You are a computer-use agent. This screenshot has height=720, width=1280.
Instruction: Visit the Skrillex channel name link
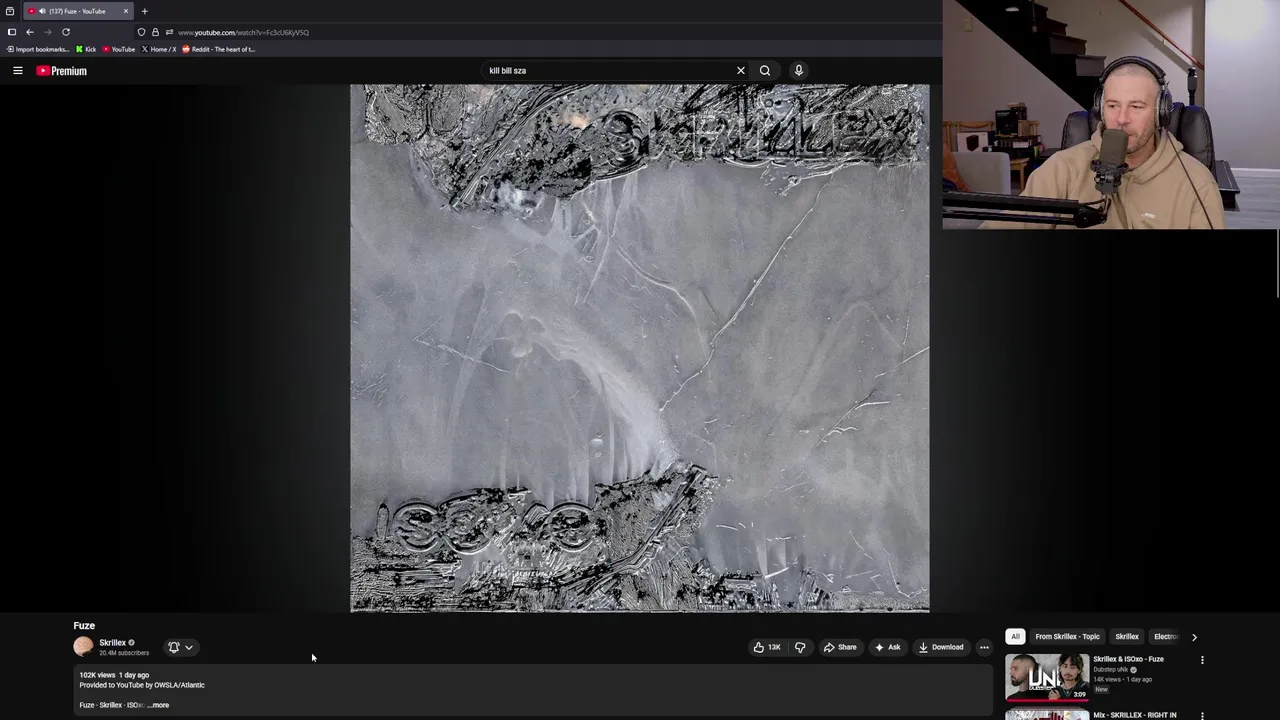(112, 643)
